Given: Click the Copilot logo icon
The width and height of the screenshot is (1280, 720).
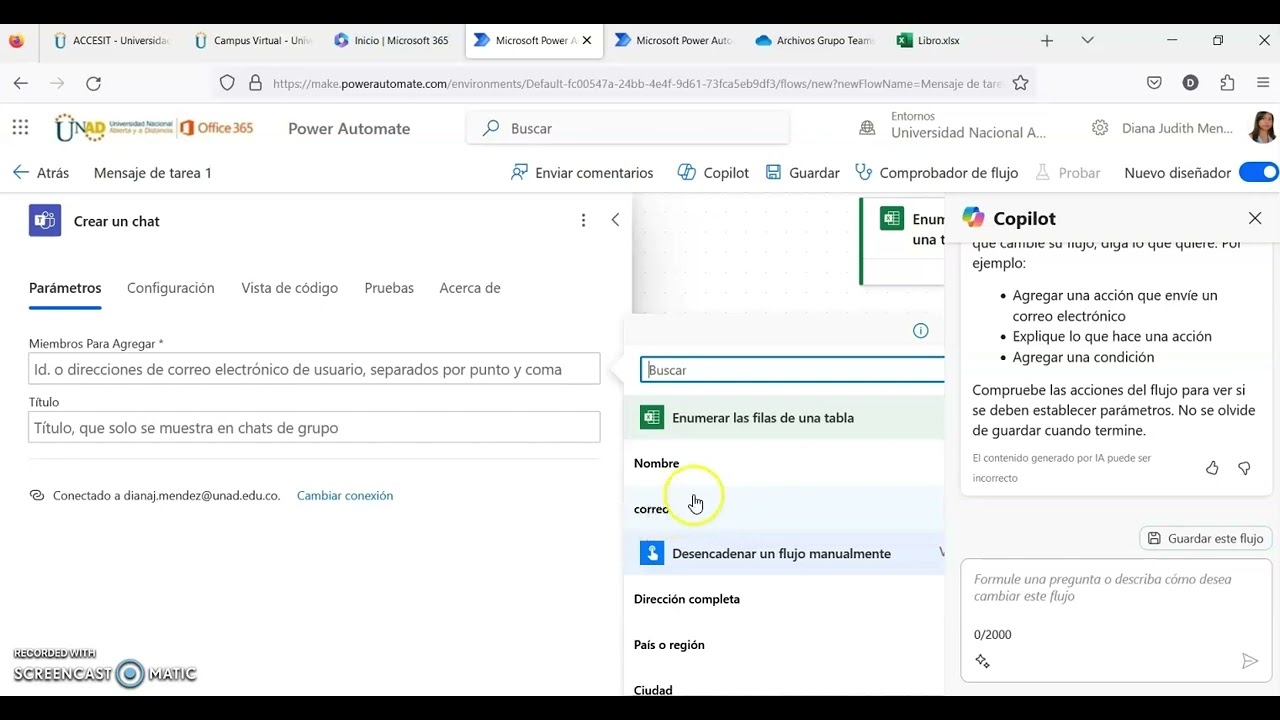Looking at the screenshot, I should pos(973,217).
